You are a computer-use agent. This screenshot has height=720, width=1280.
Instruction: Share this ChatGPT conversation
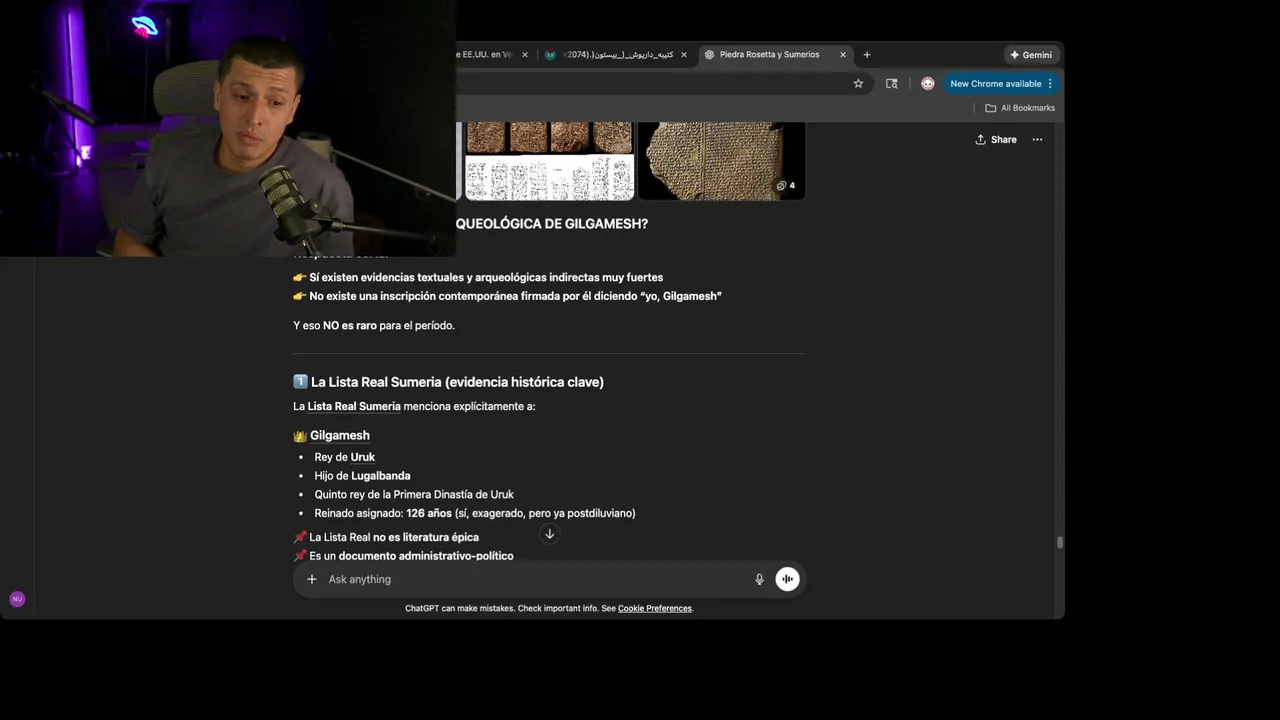[996, 140]
